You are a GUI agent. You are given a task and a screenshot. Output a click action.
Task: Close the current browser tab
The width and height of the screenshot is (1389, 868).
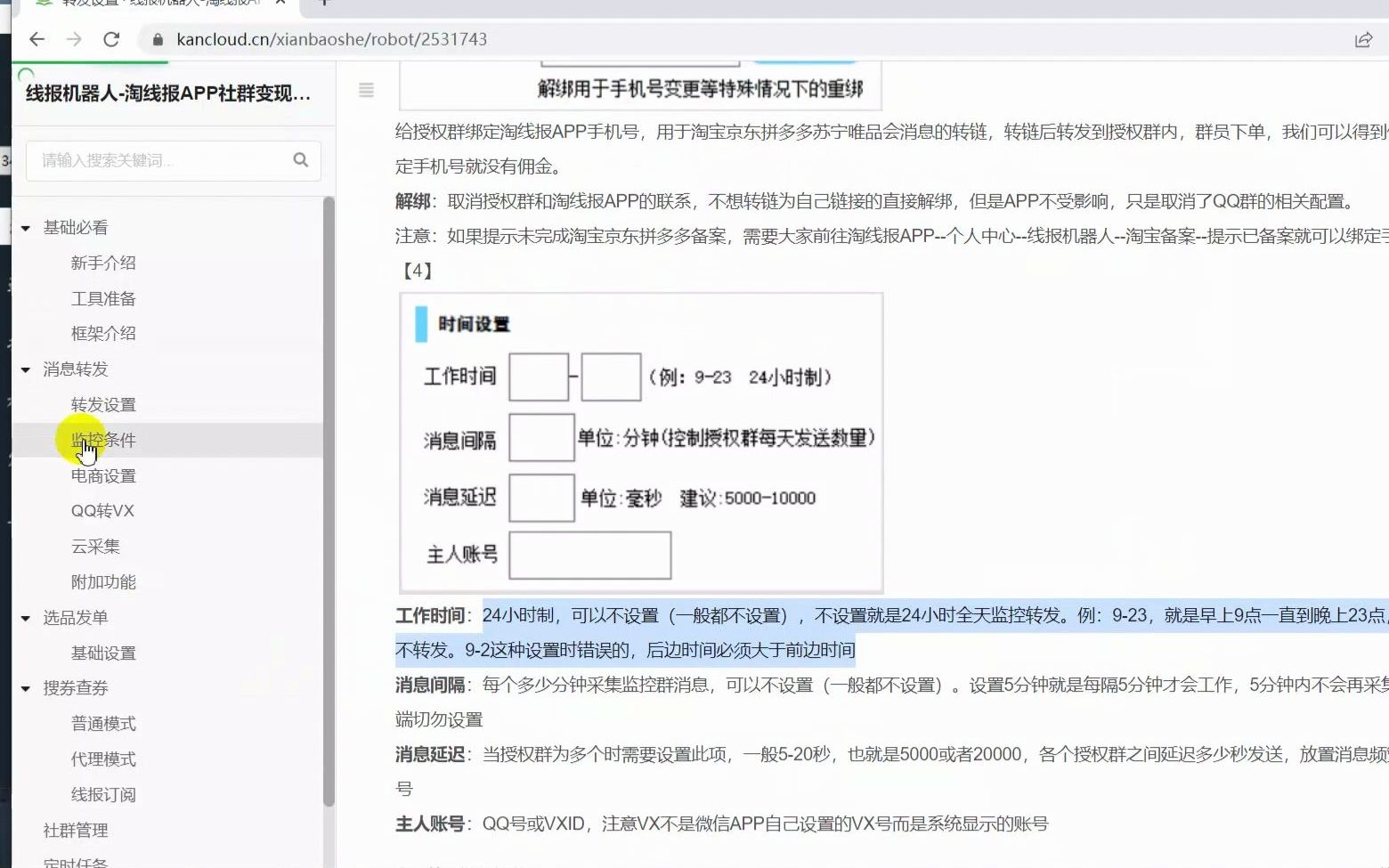click(x=281, y=3)
